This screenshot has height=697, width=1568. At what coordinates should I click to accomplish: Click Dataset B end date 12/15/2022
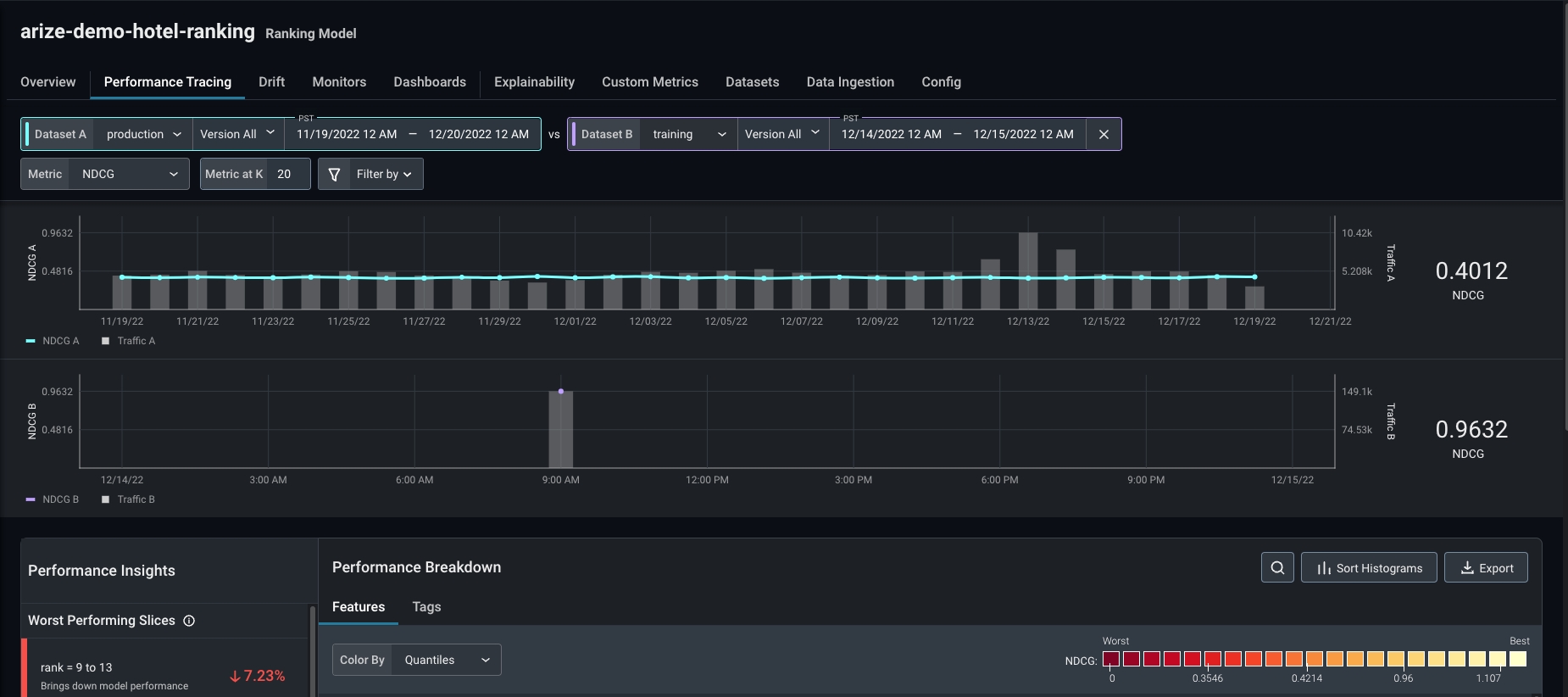coord(1023,134)
